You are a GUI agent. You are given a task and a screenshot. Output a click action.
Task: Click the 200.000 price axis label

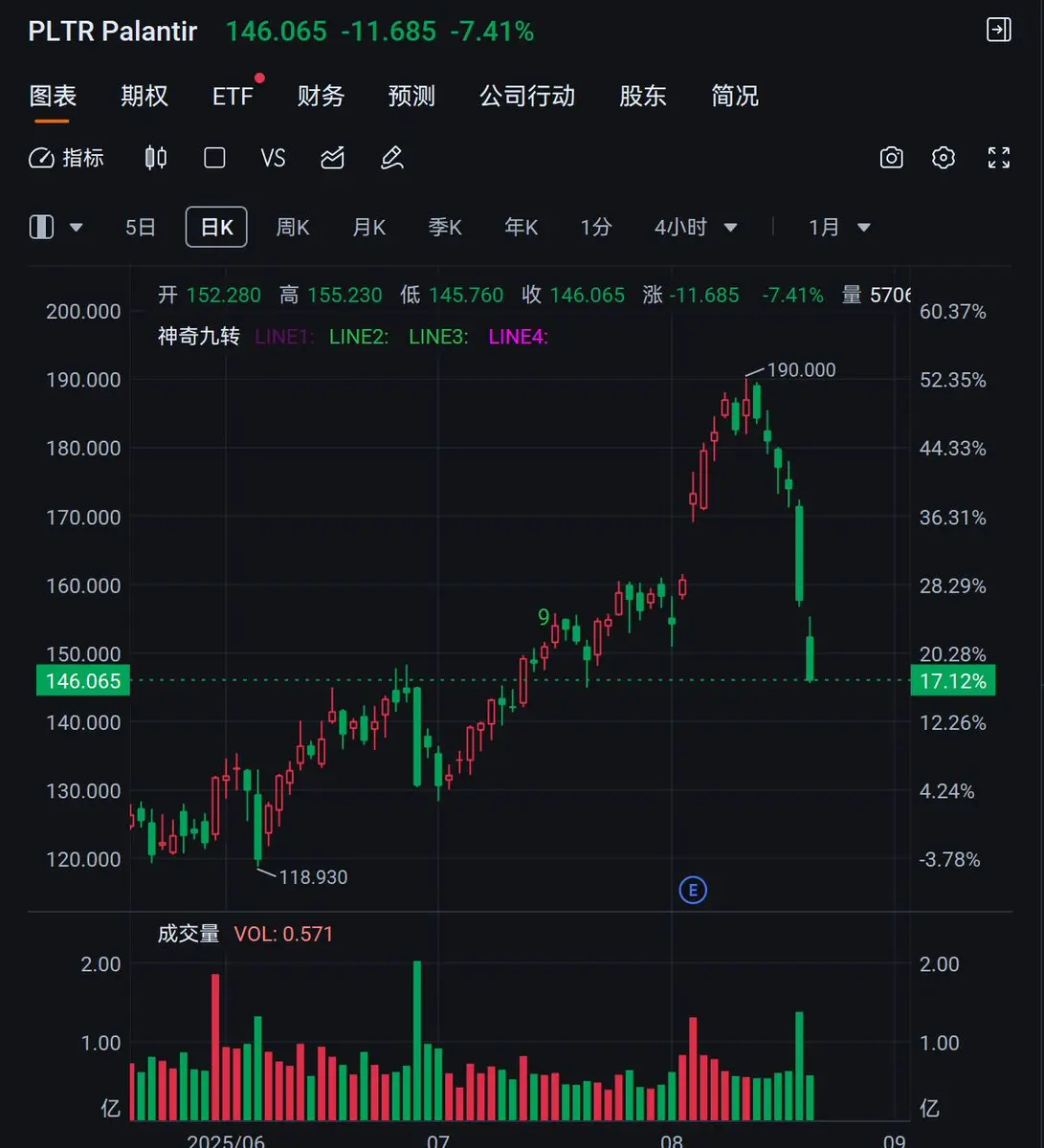tap(83, 311)
